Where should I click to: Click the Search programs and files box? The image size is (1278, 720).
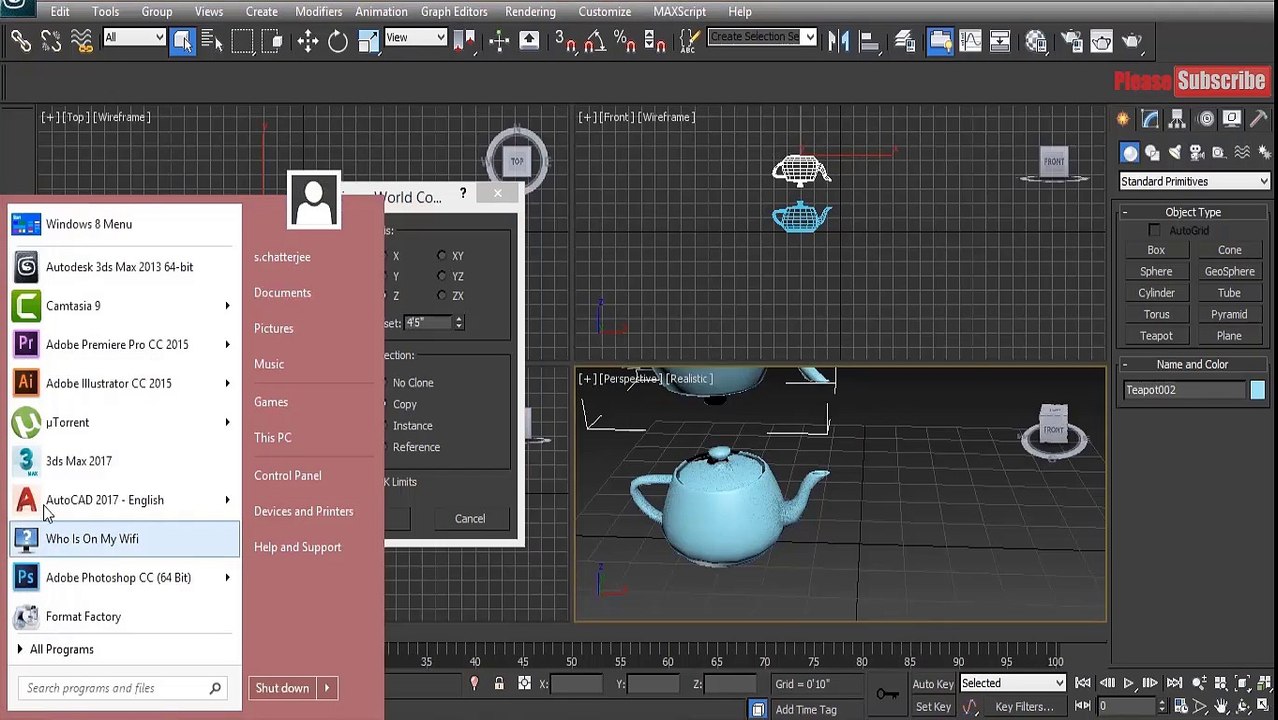(124, 688)
